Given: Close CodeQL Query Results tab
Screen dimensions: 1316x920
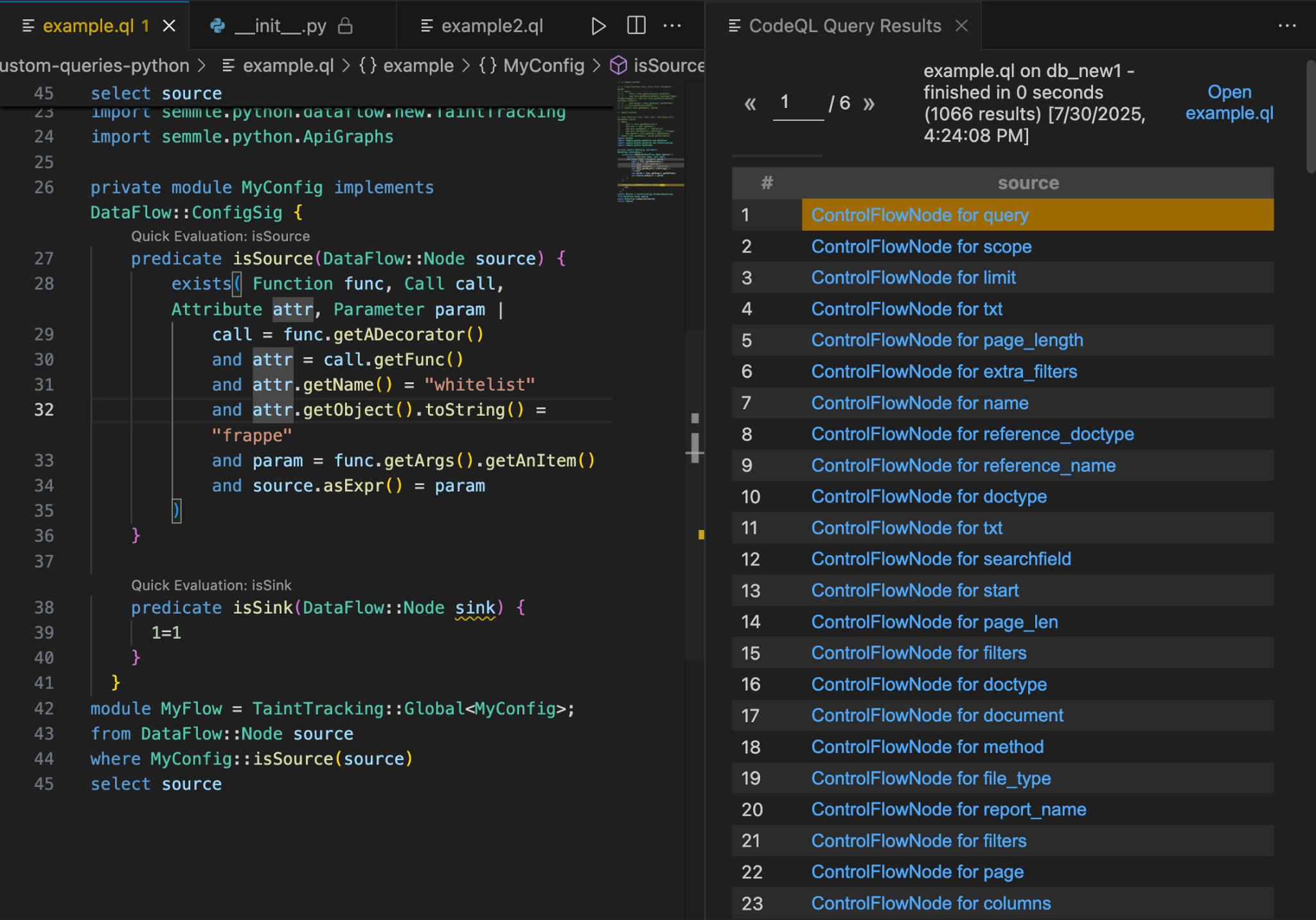Looking at the screenshot, I should point(961,26).
